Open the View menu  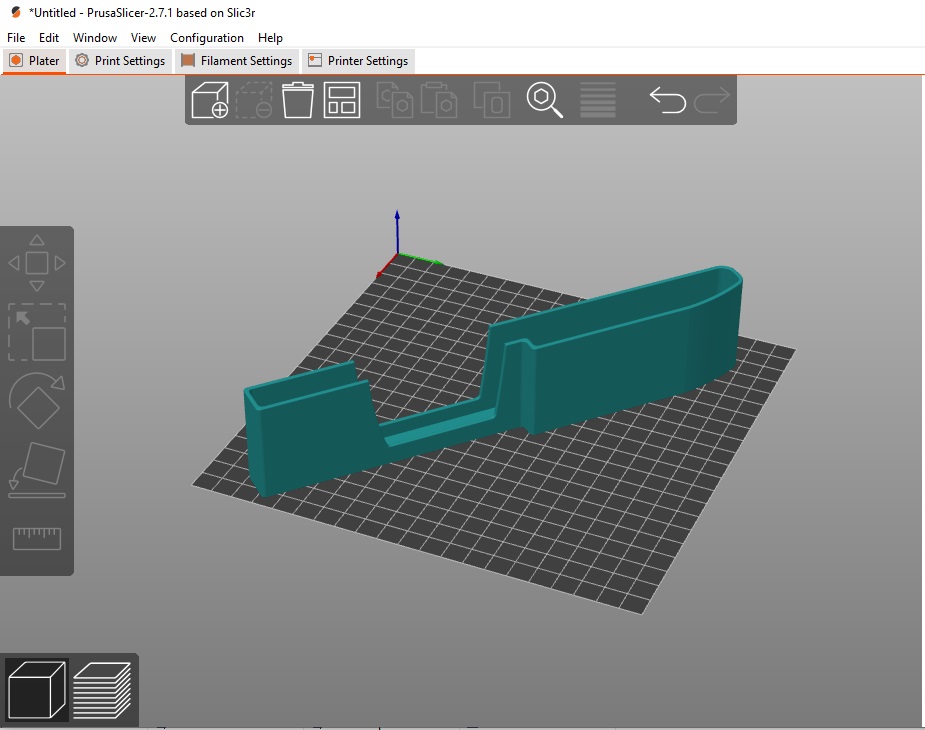coord(143,38)
